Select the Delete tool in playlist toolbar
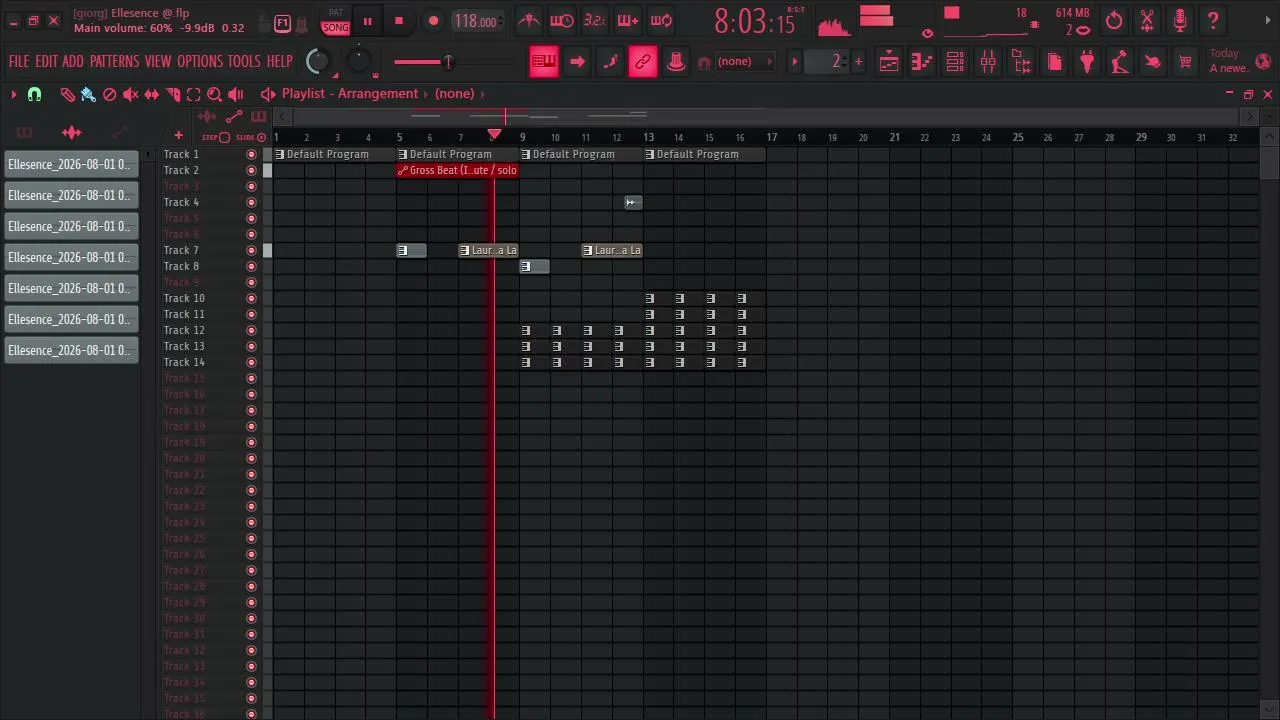Screen dimensions: 1280x720 coord(110,94)
